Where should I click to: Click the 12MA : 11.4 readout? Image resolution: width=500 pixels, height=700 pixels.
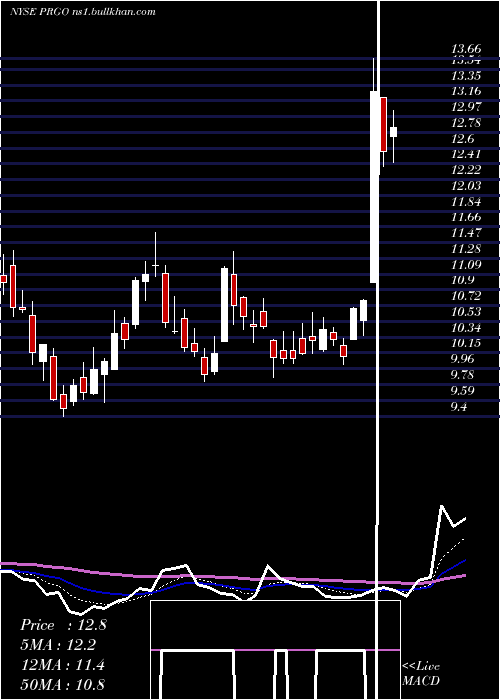[62, 665]
